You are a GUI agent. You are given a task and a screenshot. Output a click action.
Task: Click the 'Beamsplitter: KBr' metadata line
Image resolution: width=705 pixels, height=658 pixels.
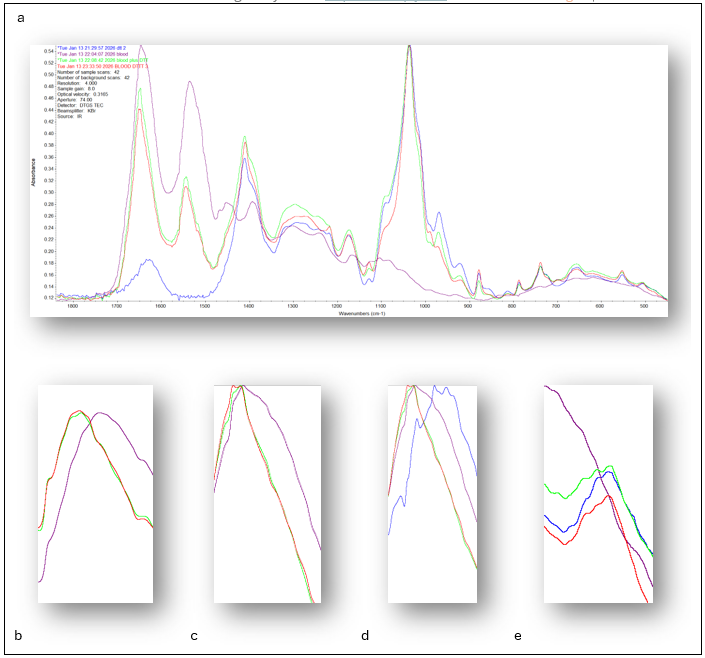coord(77,112)
